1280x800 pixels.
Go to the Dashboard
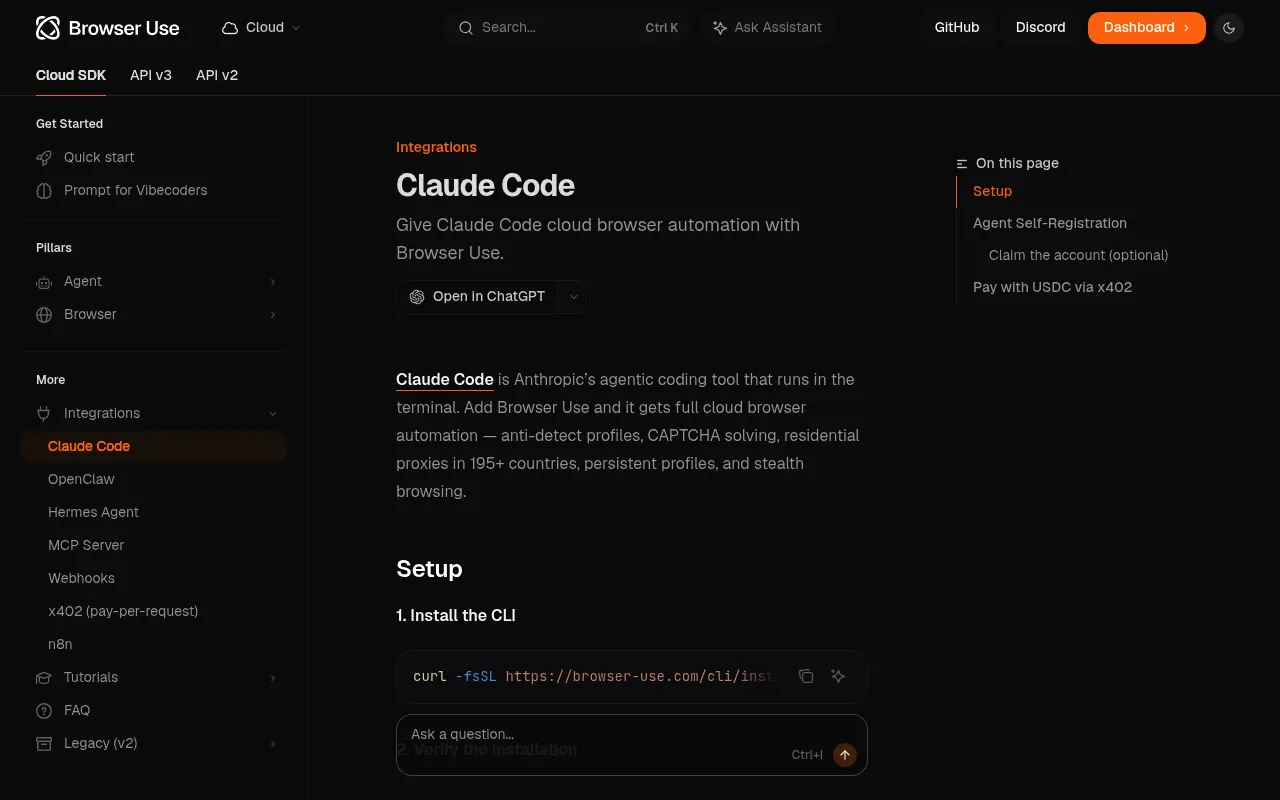click(1146, 28)
